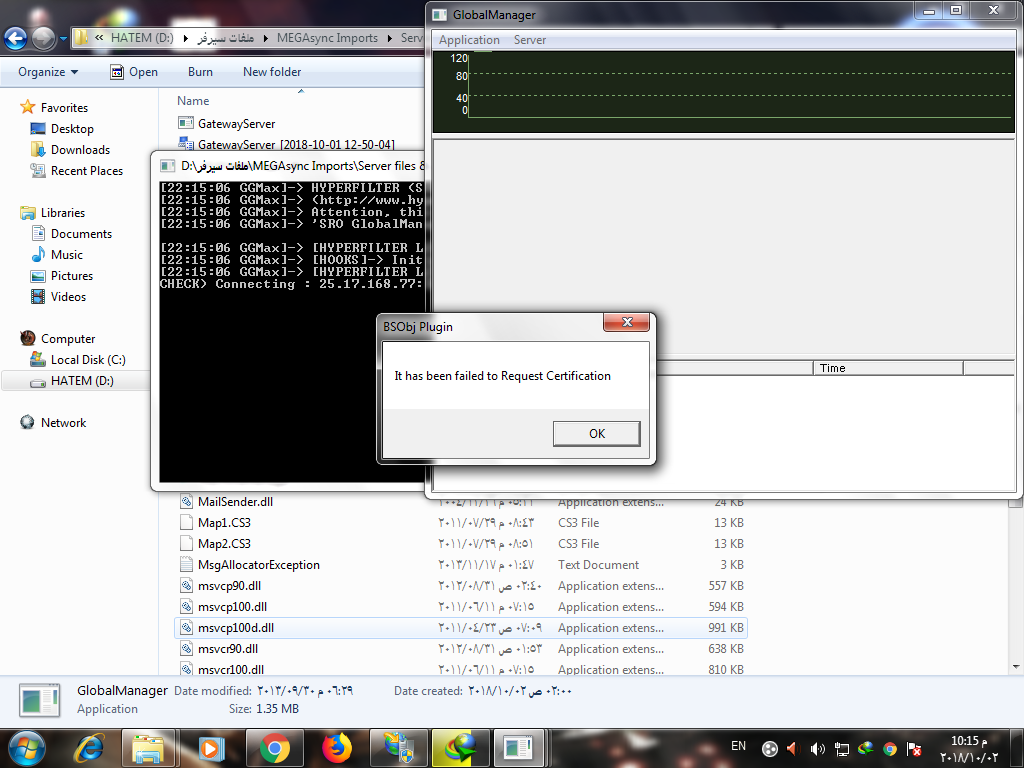The image size is (1024, 768).
Task: Expand the arrow after HATEM (D:) breadcrumb
Action: pyautogui.click(x=185, y=38)
